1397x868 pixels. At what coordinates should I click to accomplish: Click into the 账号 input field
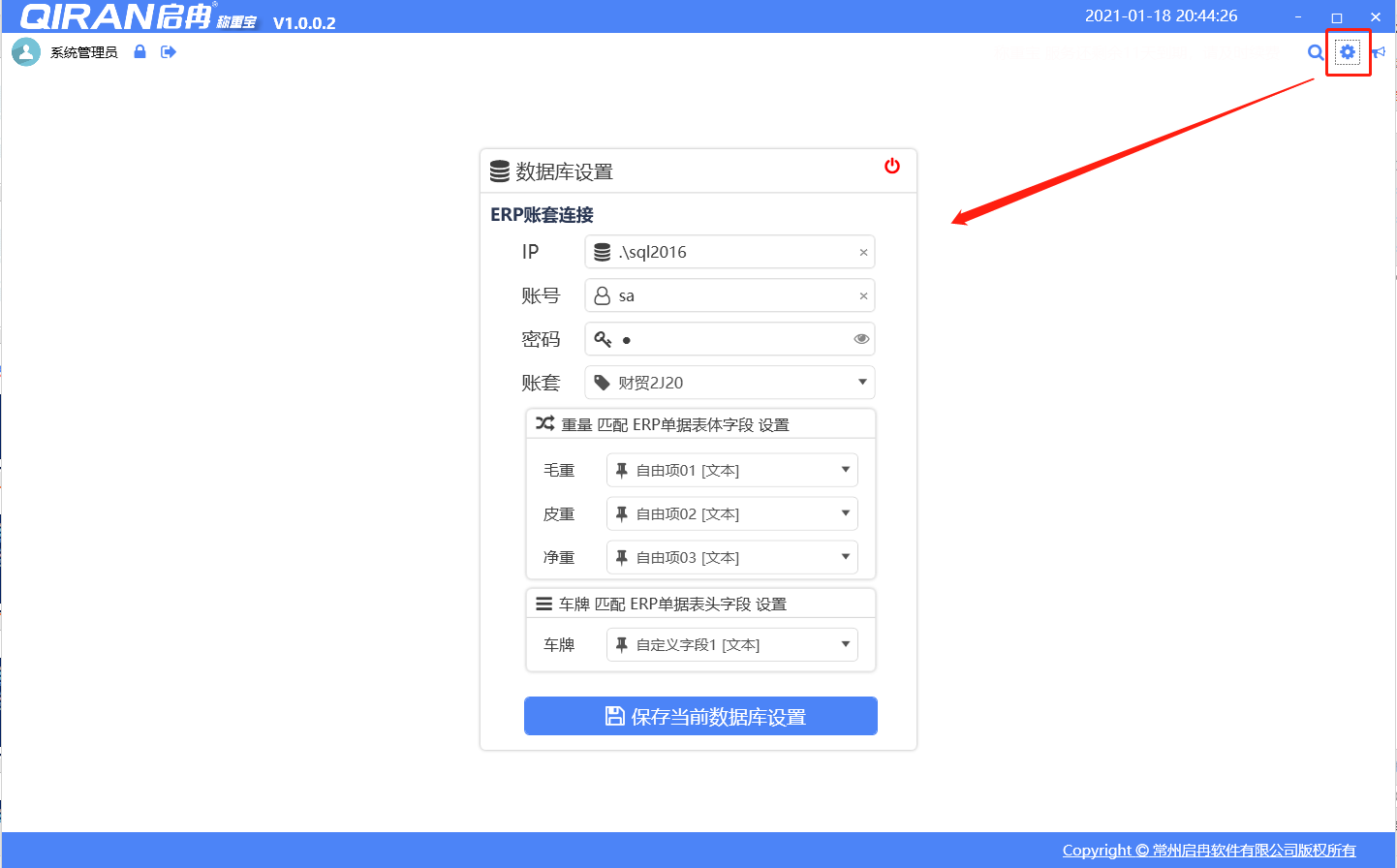click(731, 295)
